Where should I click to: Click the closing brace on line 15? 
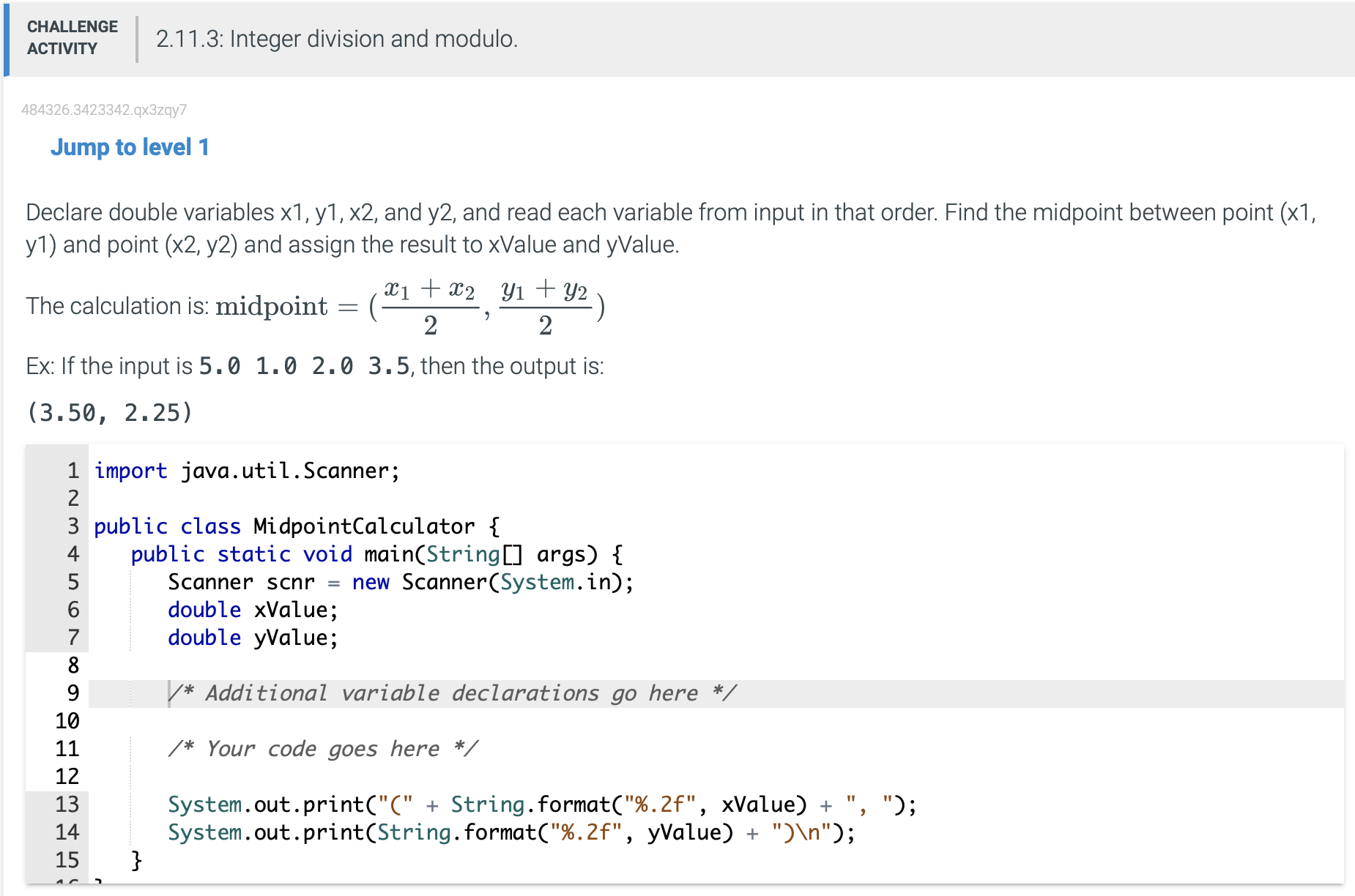click(x=135, y=859)
